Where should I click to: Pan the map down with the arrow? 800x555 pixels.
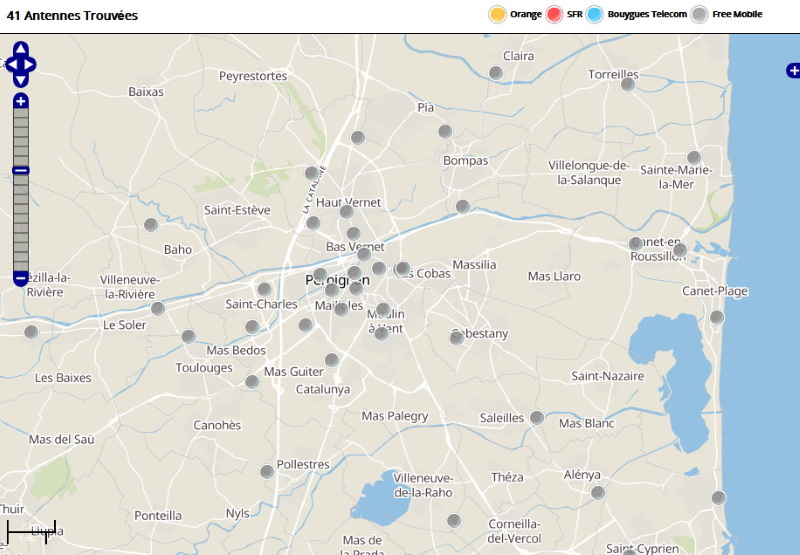point(21,80)
